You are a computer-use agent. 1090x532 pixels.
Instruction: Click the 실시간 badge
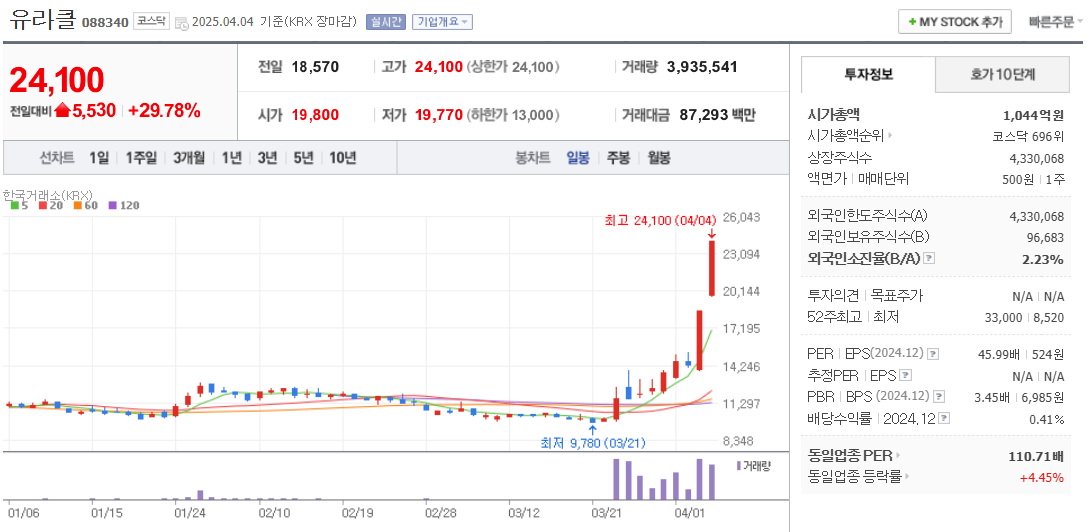tap(385, 22)
